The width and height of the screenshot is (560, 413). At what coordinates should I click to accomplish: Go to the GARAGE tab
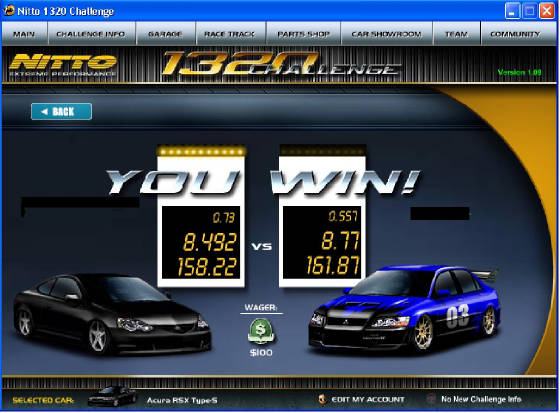pos(165,34)
